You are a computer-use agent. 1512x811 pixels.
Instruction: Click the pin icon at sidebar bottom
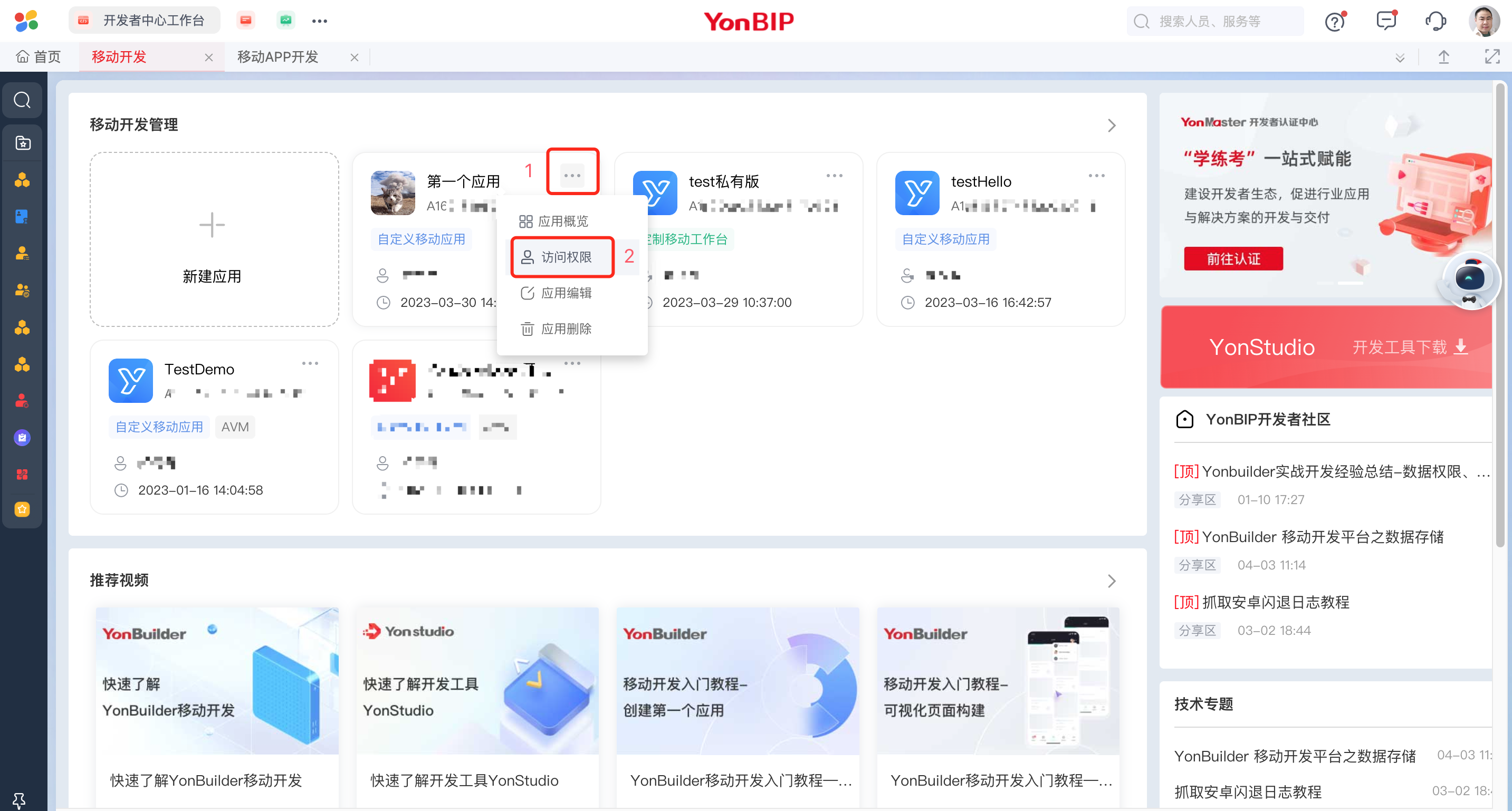click(19, 799)
